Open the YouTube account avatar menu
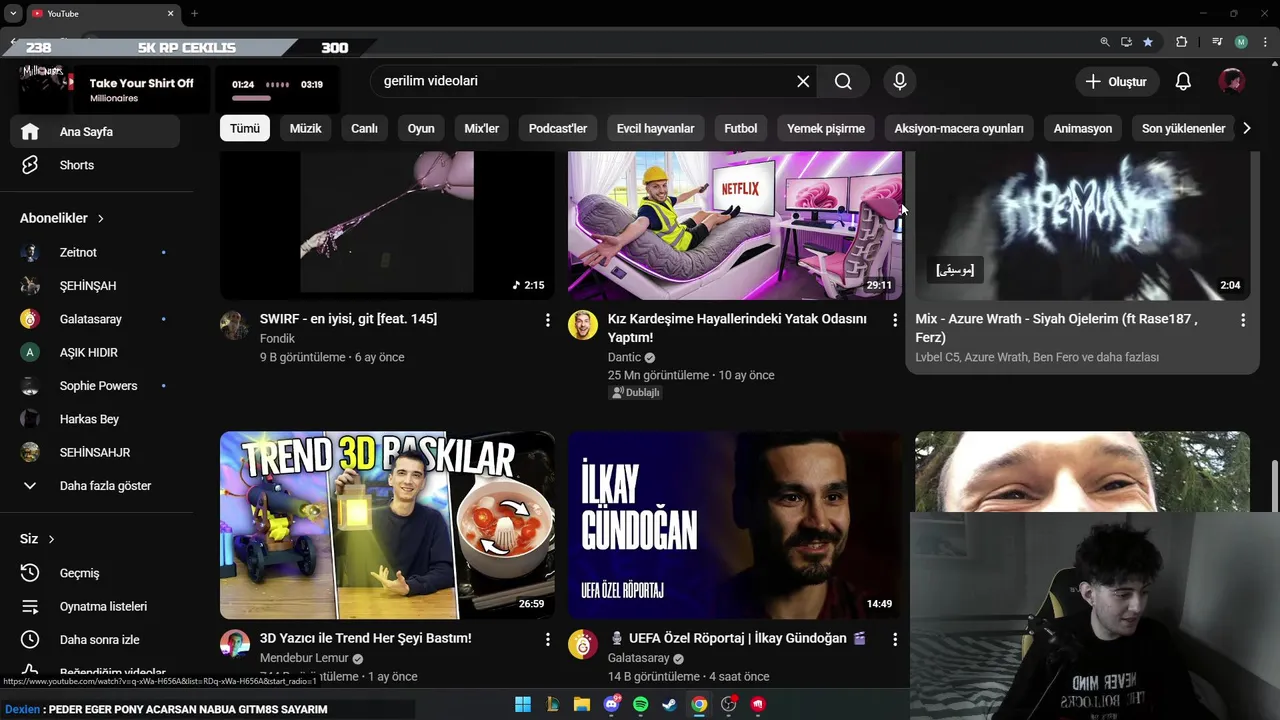Viewport: 1280px width, 720px height. pos(1231,81)
